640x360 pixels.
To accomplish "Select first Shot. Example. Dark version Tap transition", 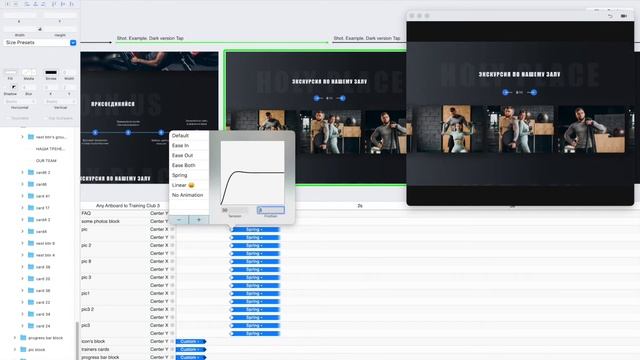I will (150, 38).
